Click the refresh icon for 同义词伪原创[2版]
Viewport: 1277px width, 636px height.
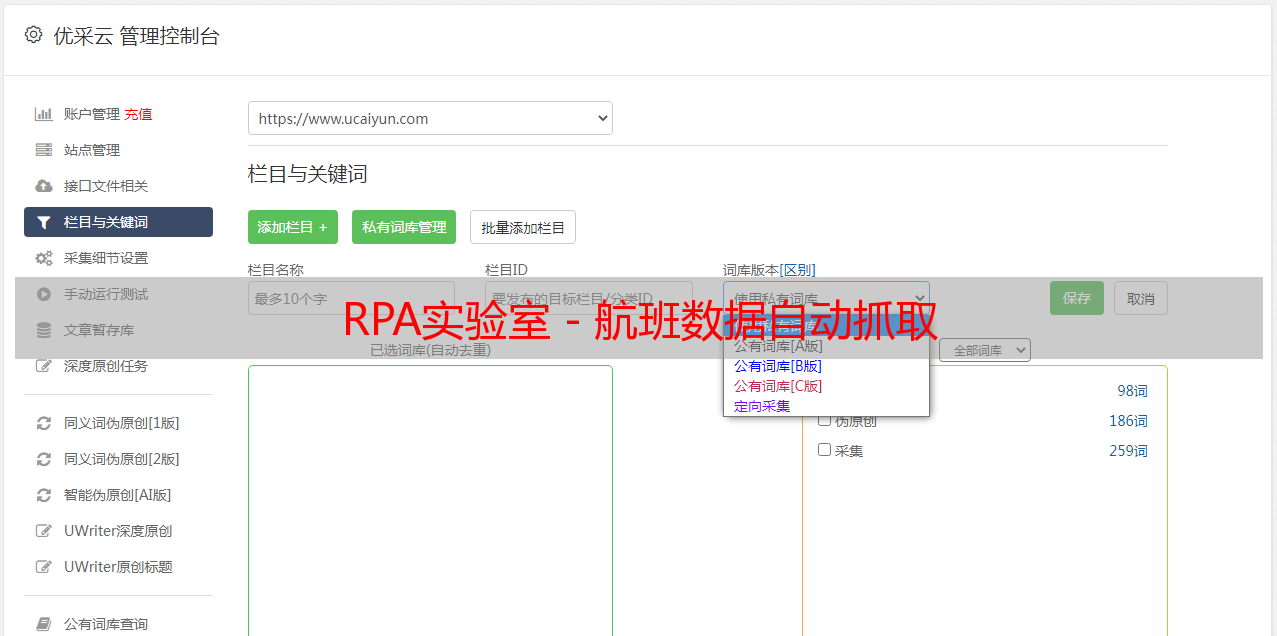44,459
